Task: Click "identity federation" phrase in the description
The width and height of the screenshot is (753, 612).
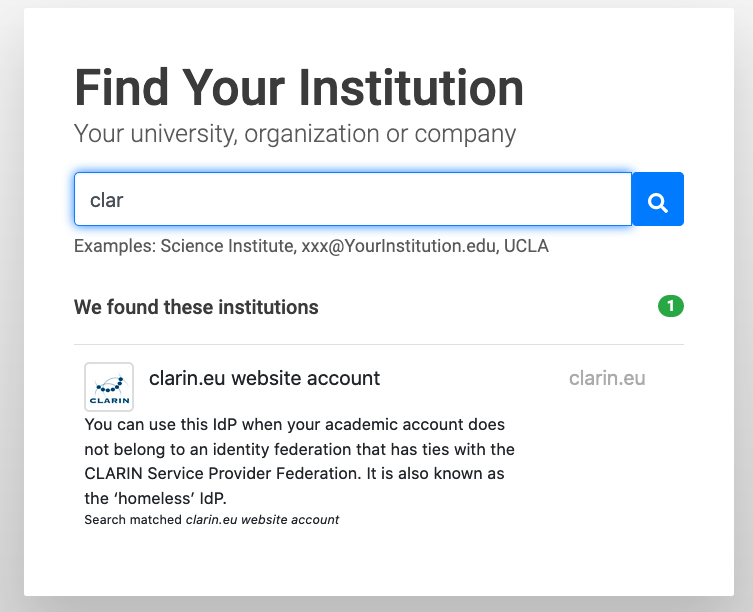Action: pos(293,450)
